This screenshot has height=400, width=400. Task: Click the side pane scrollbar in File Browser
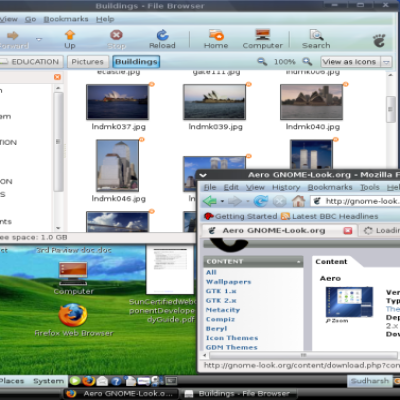pyautogui.click(x=58, y=142)
